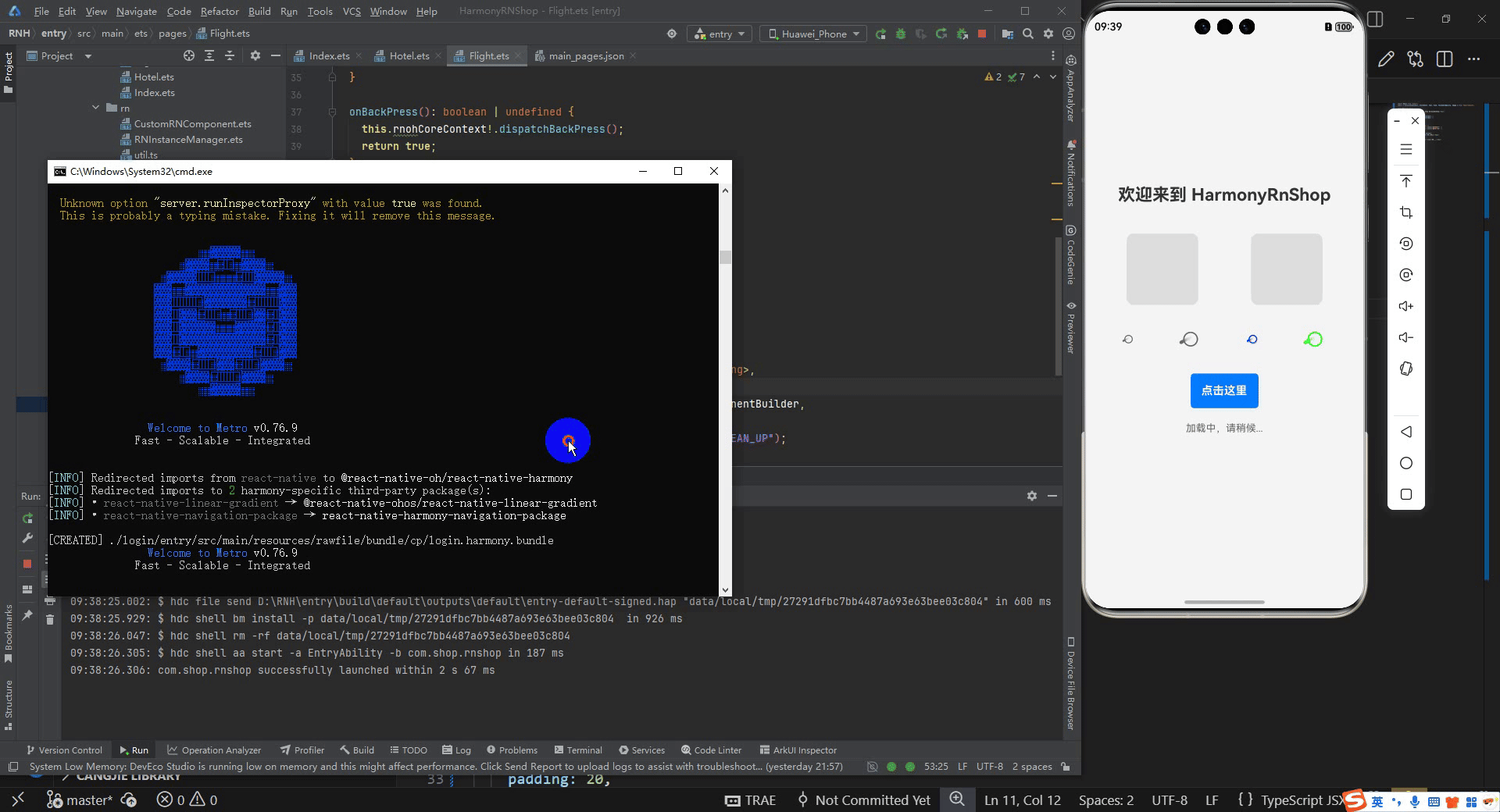
Task: Open Run panel wrench settings
Action: tap(27, 538)
